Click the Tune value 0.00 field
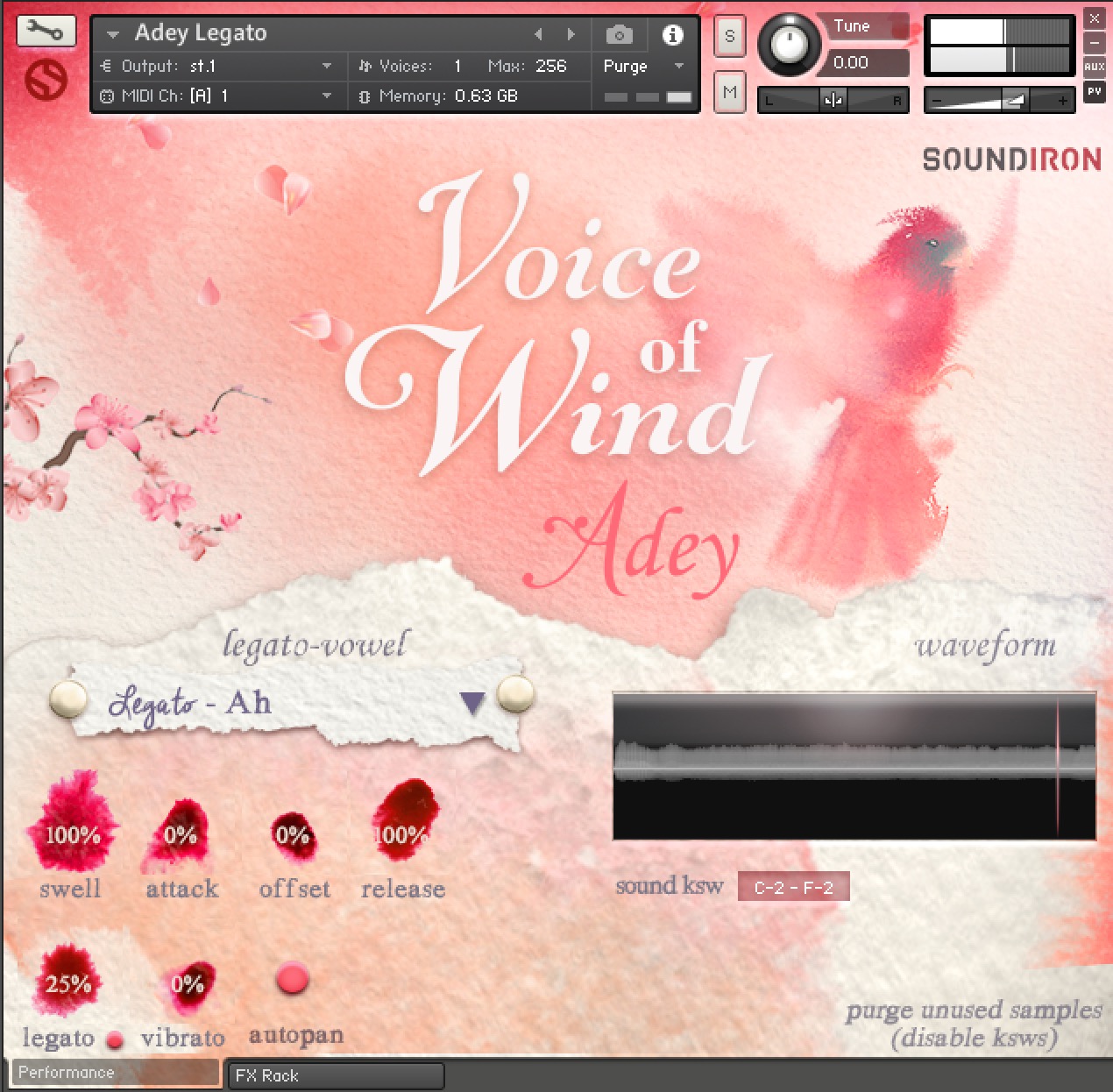 click(868, 63)
